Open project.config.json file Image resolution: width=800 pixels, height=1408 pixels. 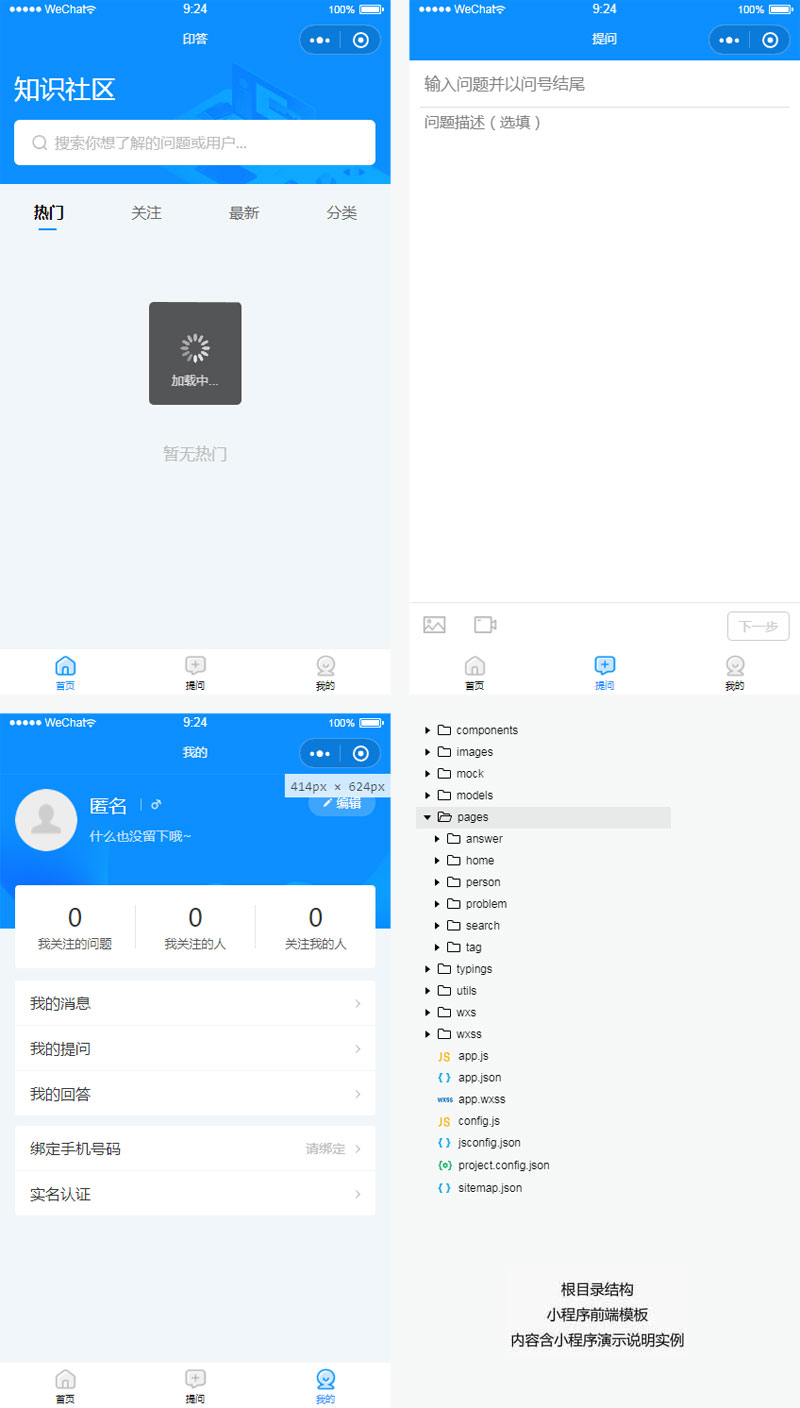coord(493,1165)
